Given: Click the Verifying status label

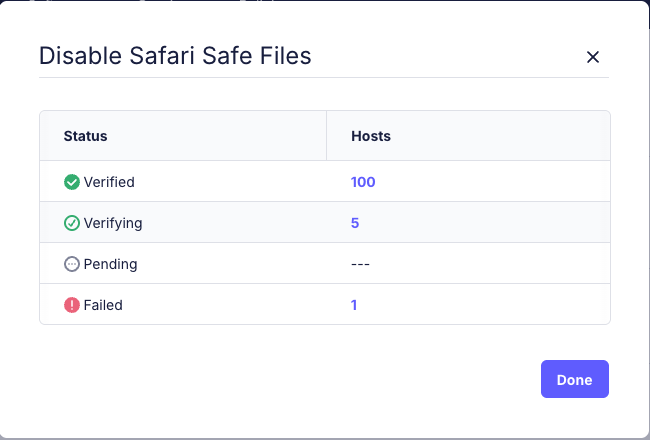Looking at the screenshot, I should pyautogui.click(x=113, y=223).
